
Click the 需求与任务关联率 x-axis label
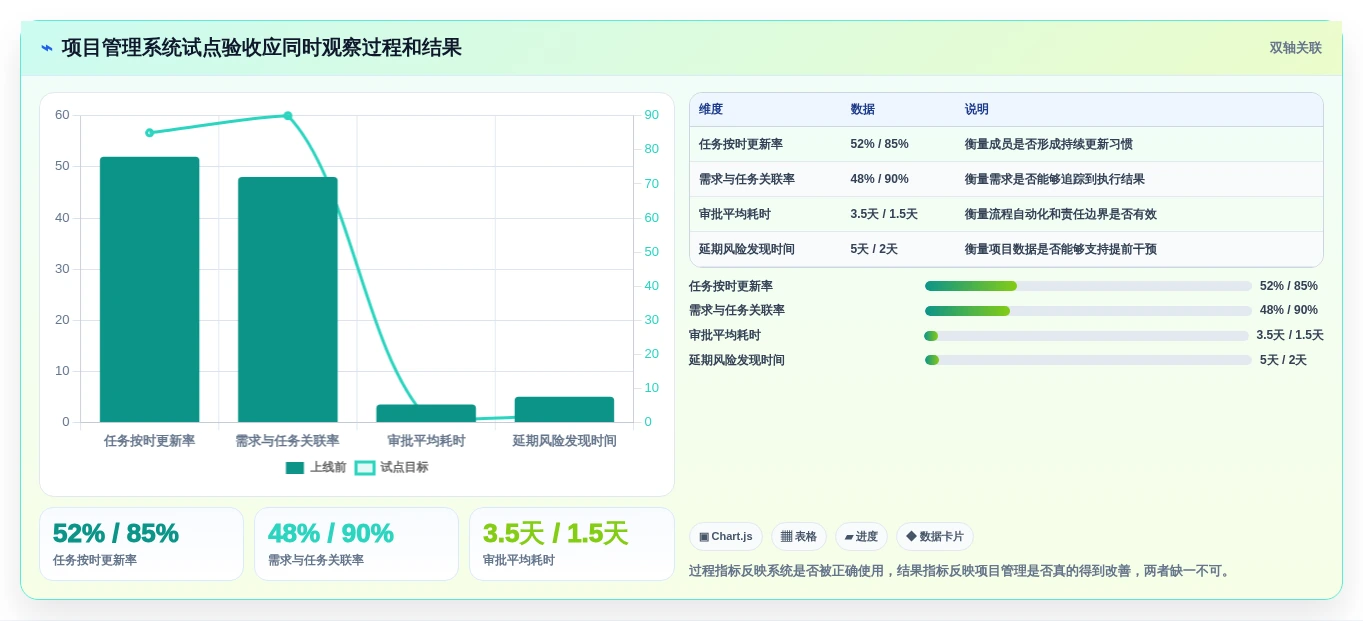pyautogui.click(x=288, y=441)
